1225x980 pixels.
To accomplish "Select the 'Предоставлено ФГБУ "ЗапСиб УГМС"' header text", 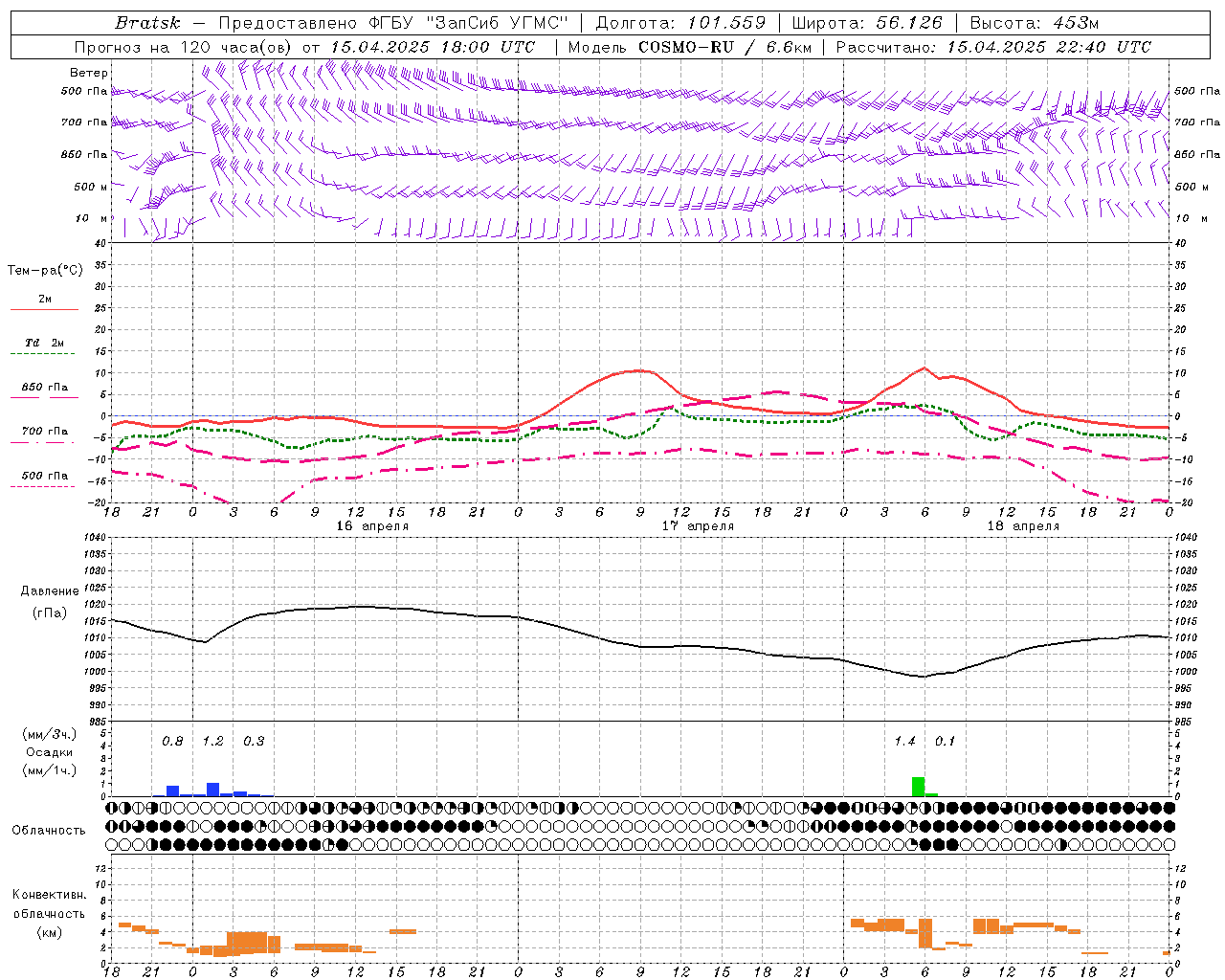I will (x=394, y=23).
